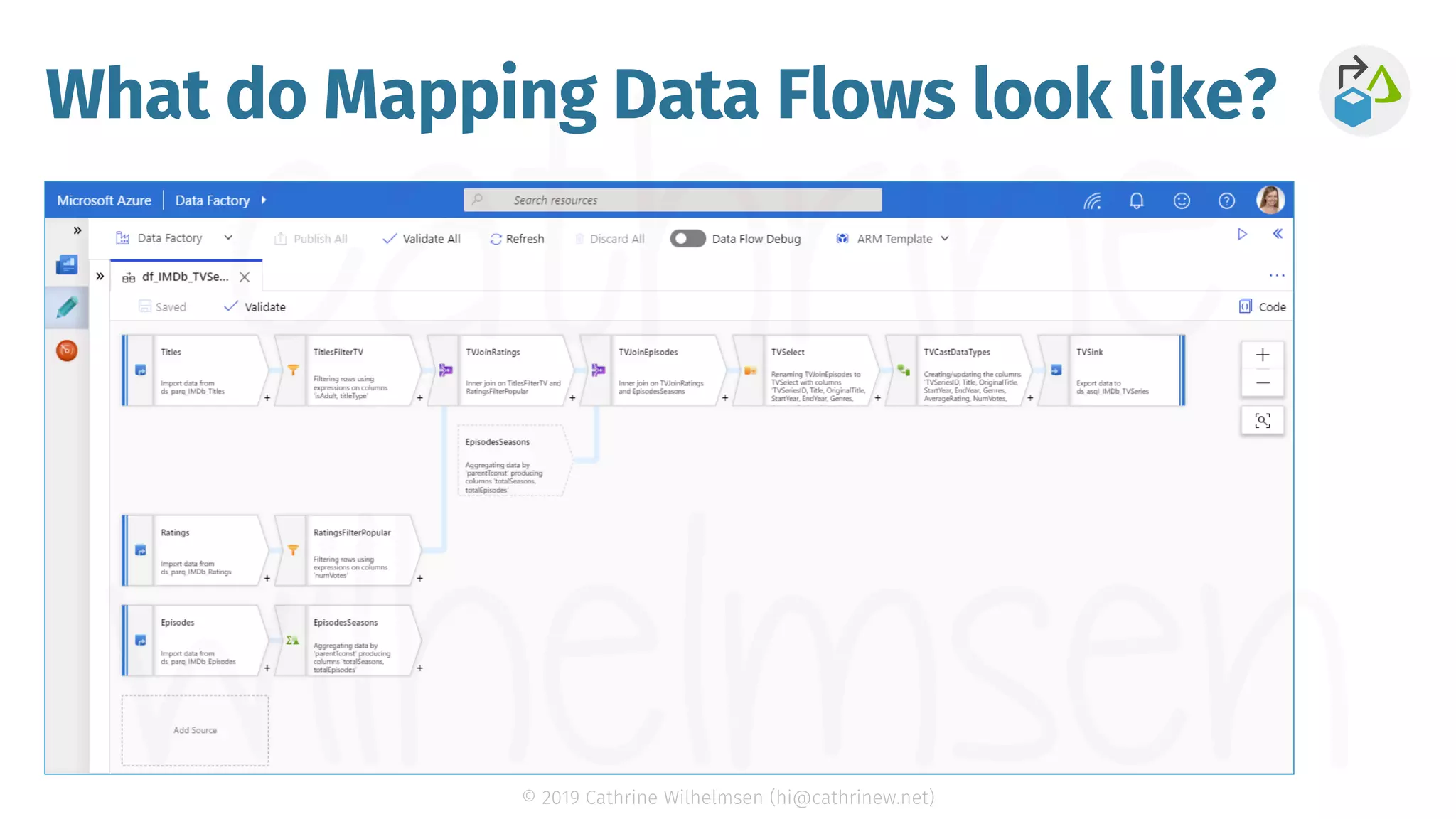Click the RatingsFilterPopular node title
Image resolution: width=1456 pixels, height=819 pixels.
click(352, 532)
